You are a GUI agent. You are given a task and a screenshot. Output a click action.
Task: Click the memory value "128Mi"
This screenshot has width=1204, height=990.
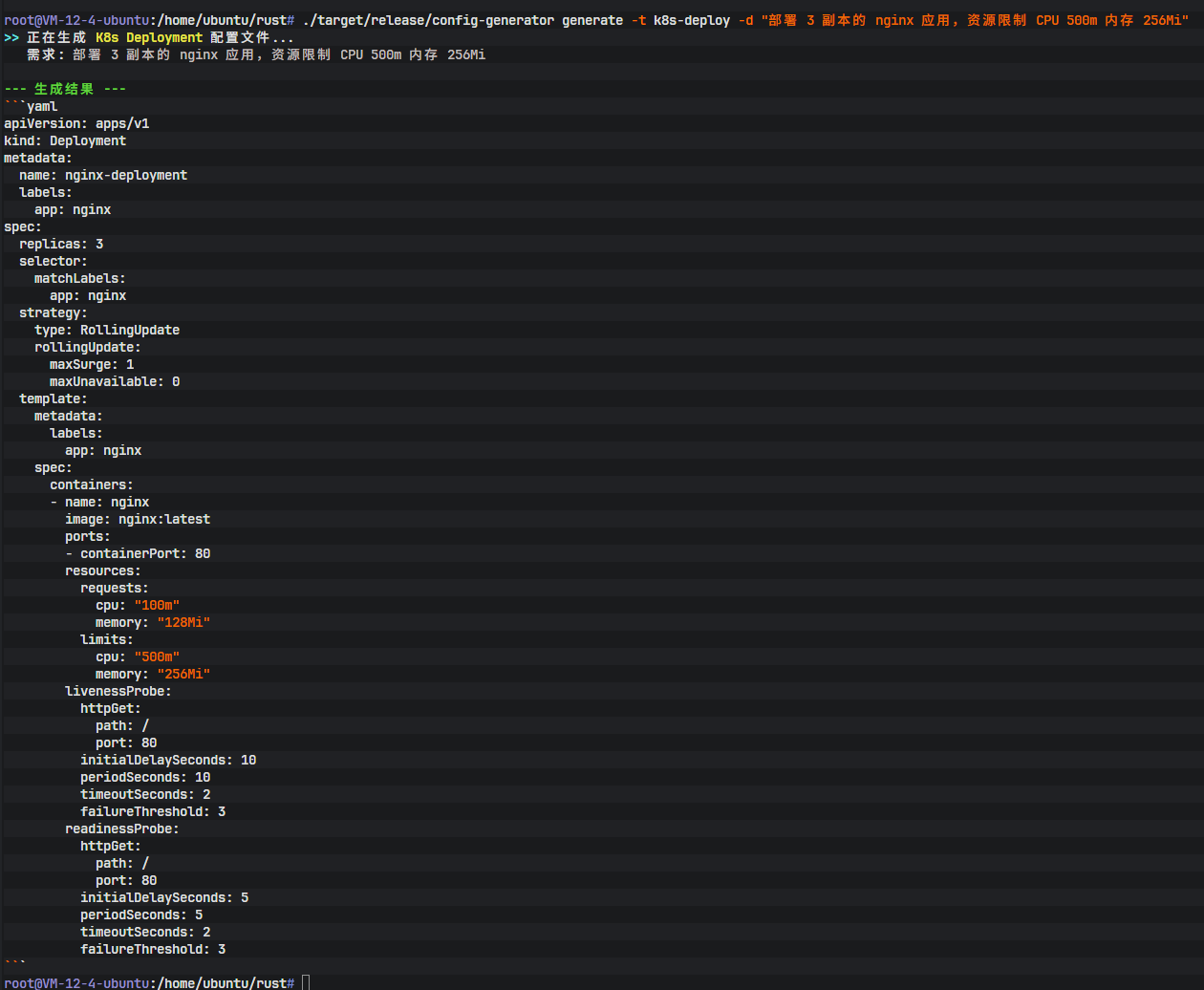click(183, 622)
